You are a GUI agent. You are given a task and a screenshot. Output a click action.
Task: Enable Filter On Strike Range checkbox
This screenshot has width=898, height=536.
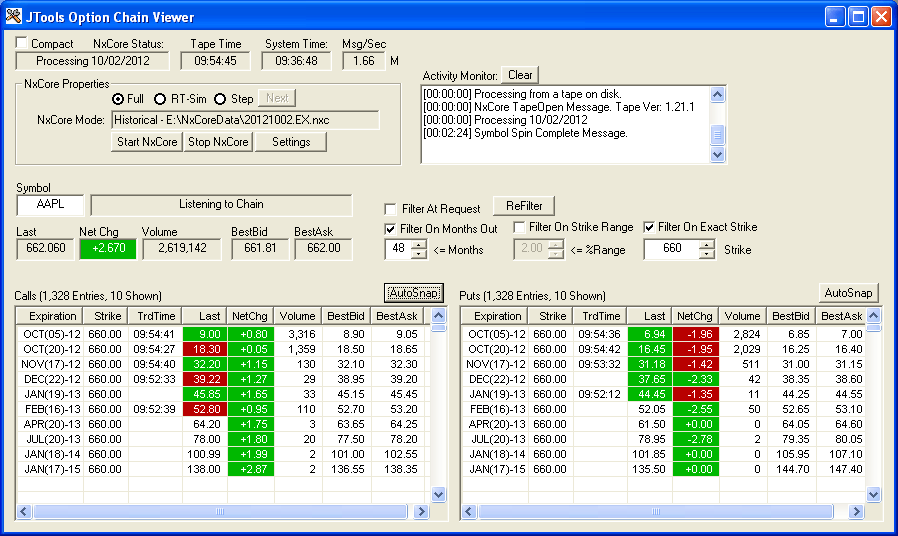click(x=519, y=227)
